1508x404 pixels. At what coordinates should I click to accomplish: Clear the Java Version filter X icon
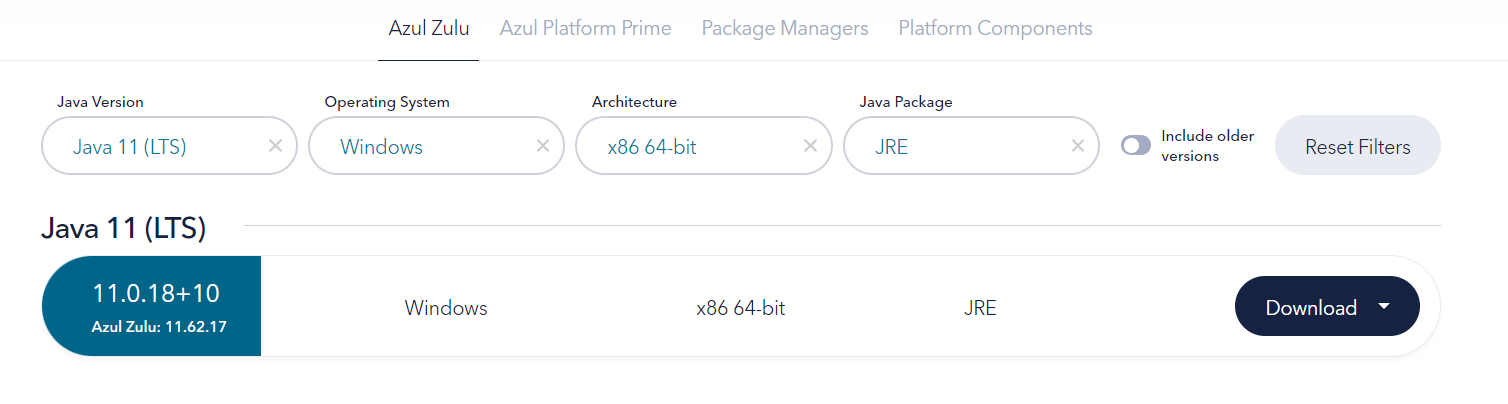pos(276,146)
